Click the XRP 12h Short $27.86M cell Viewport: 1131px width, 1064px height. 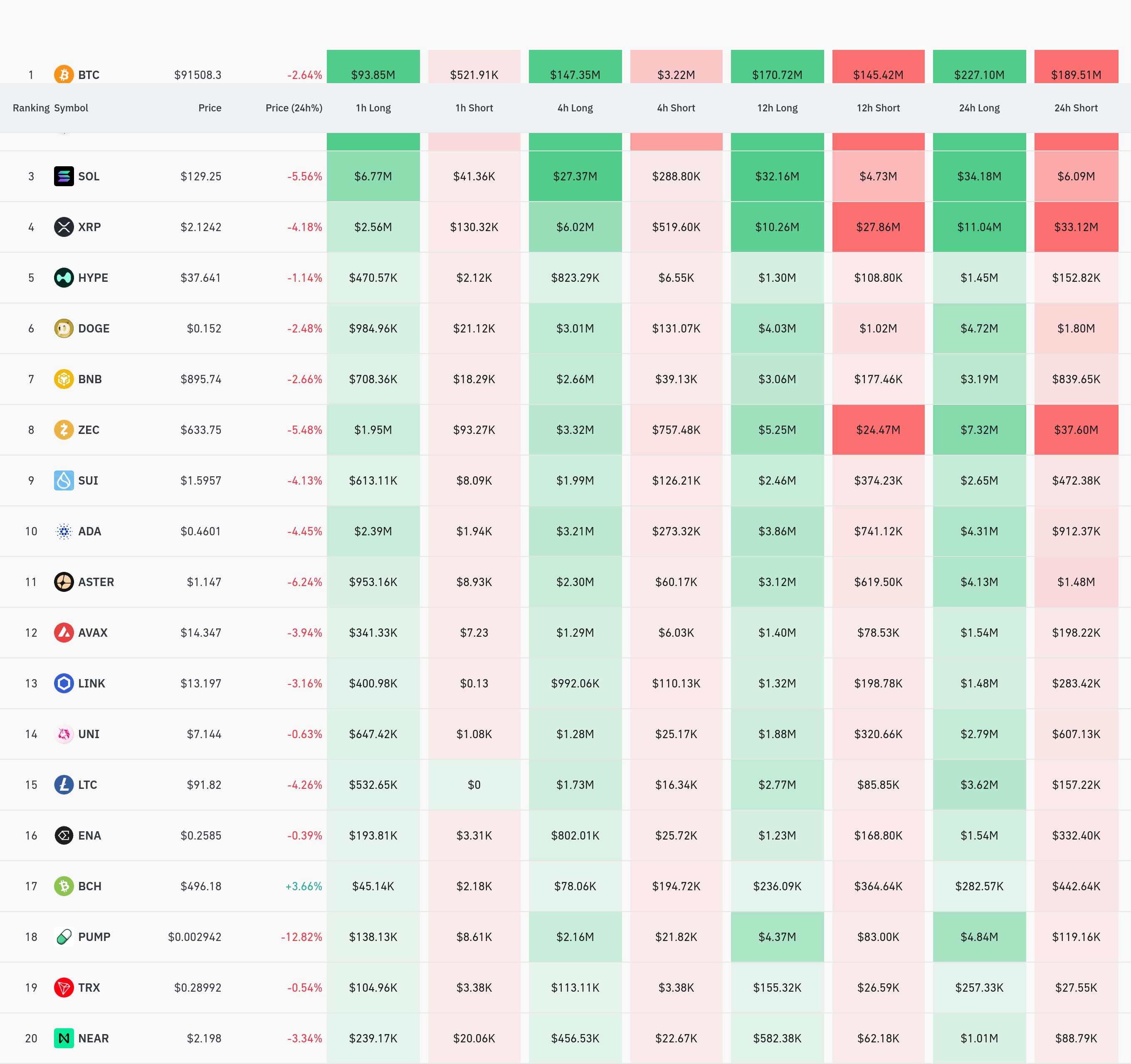pyautogui.click(x=878, y=227)
